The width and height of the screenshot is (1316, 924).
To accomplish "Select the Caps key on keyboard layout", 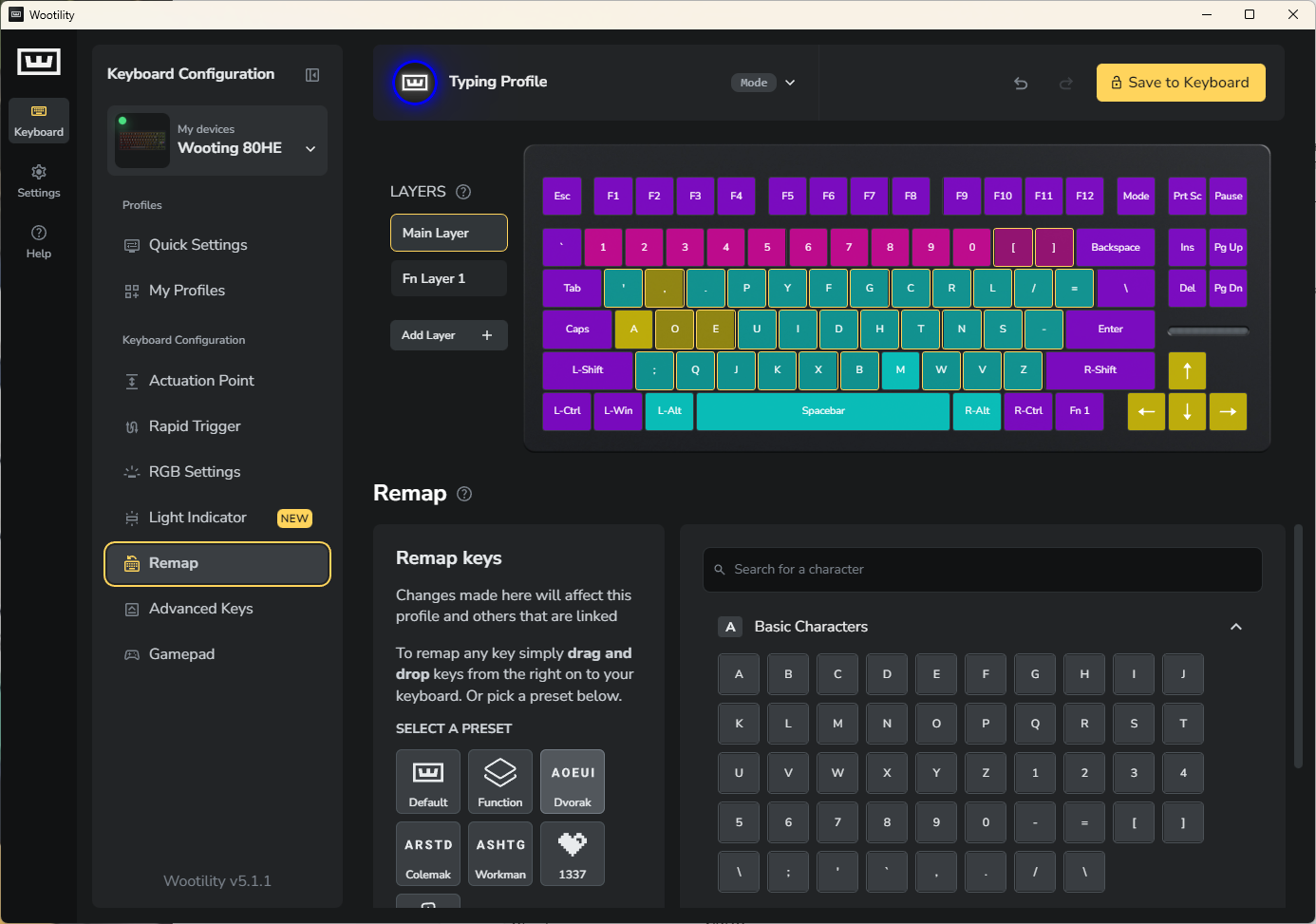I will pyautogui.click(x=577, y=330).
